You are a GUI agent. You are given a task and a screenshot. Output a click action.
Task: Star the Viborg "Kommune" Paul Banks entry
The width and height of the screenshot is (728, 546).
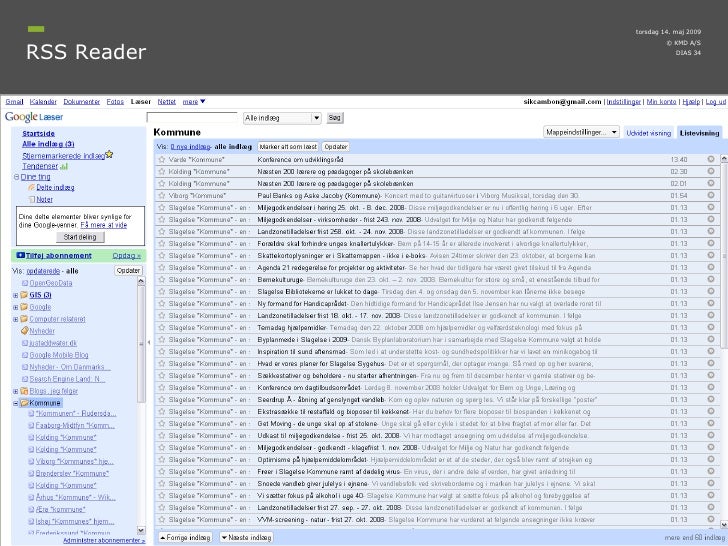point(162,195)
